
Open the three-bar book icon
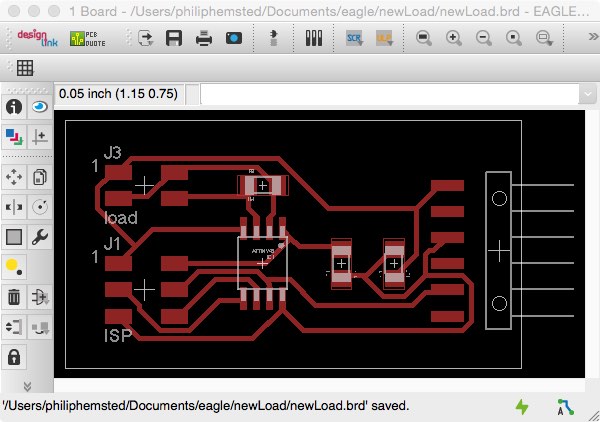tap(314, 38)
